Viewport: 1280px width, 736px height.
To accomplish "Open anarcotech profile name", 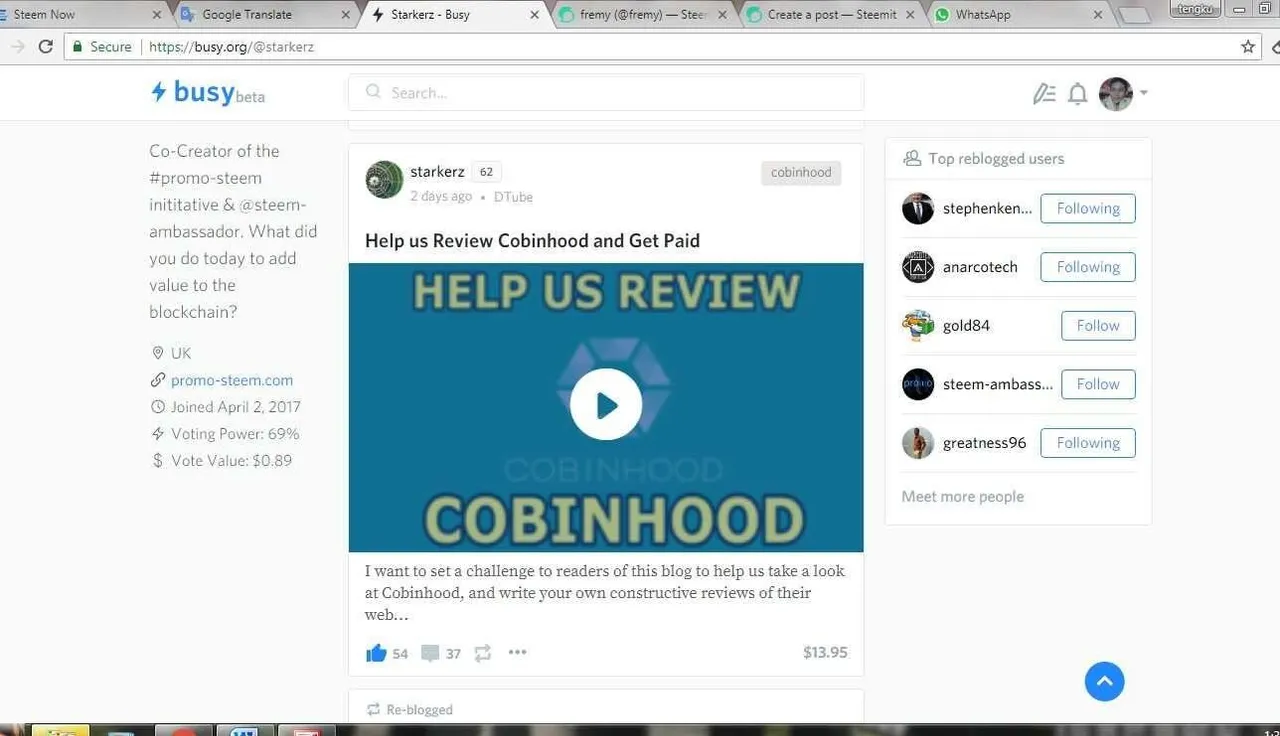I will 980,267.
